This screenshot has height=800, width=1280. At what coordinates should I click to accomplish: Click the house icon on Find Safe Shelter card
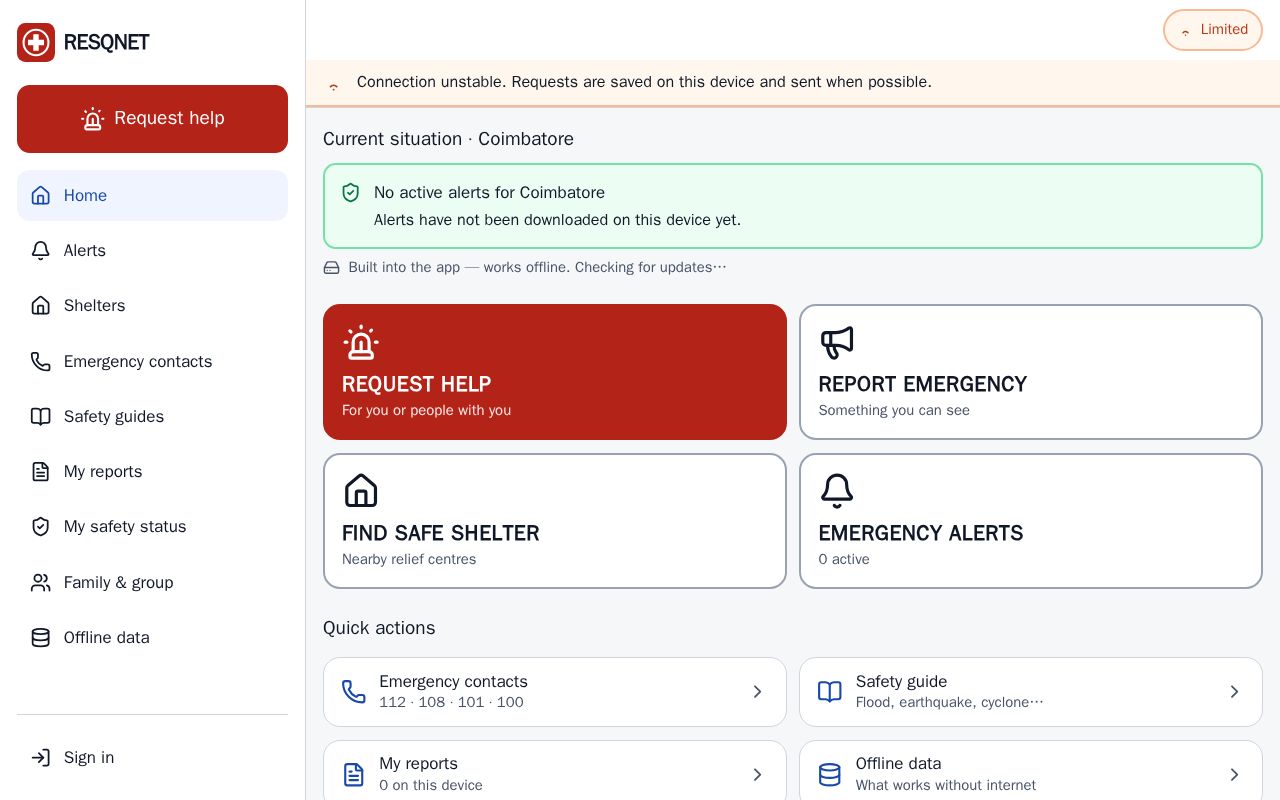click(x=361, y=491)
